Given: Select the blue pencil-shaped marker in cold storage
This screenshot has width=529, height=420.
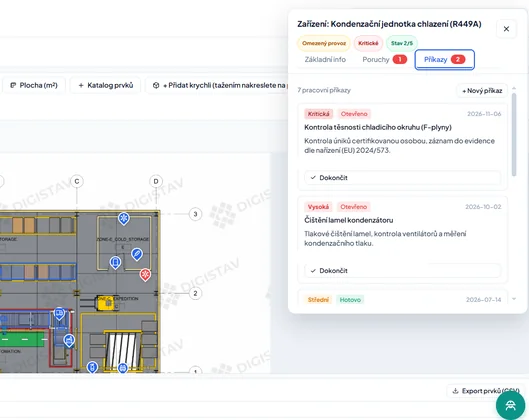Looking at the screenshot, I should tap(137, 254).
